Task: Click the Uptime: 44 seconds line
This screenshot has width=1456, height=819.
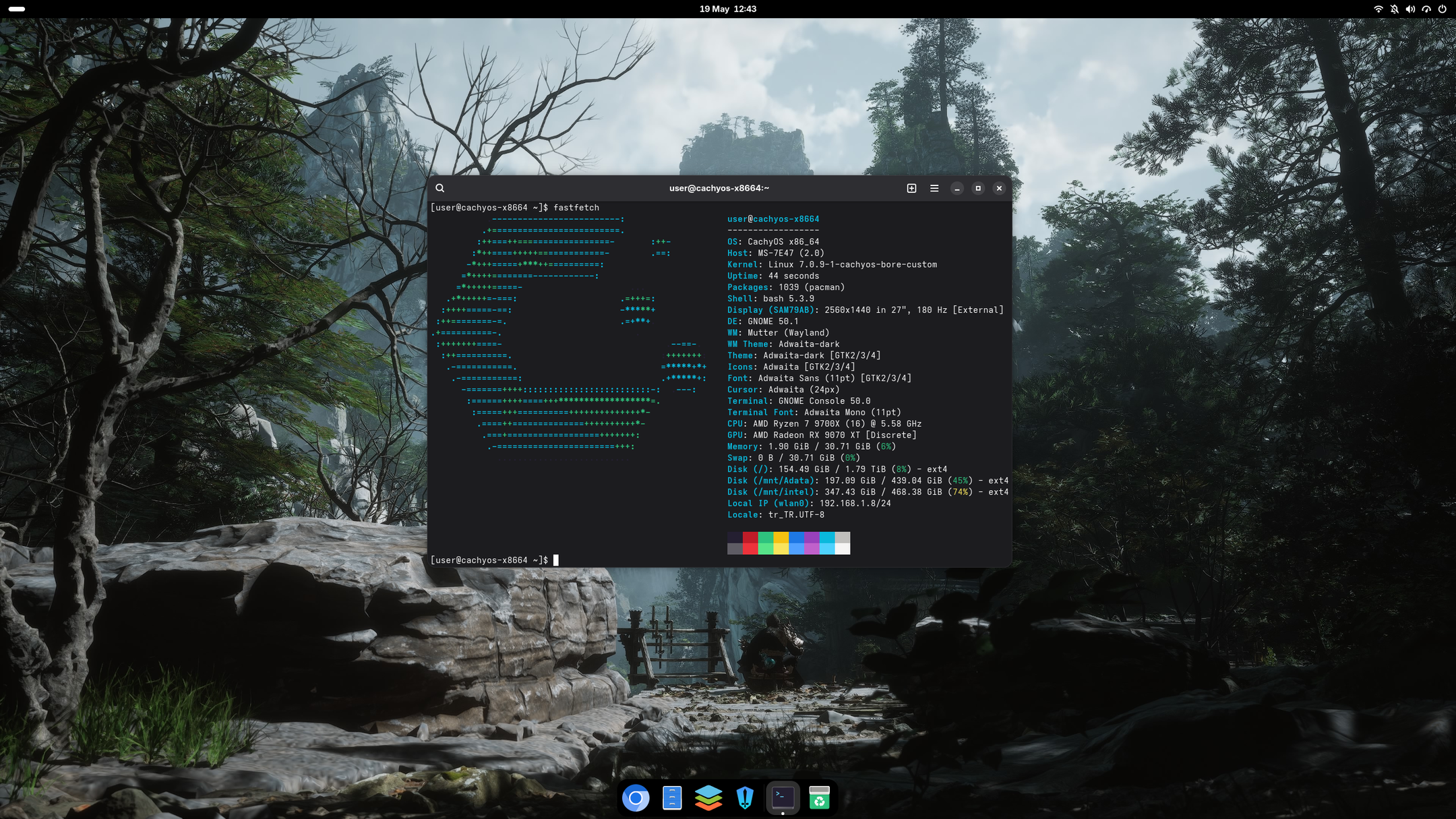Action: (773, 276)
